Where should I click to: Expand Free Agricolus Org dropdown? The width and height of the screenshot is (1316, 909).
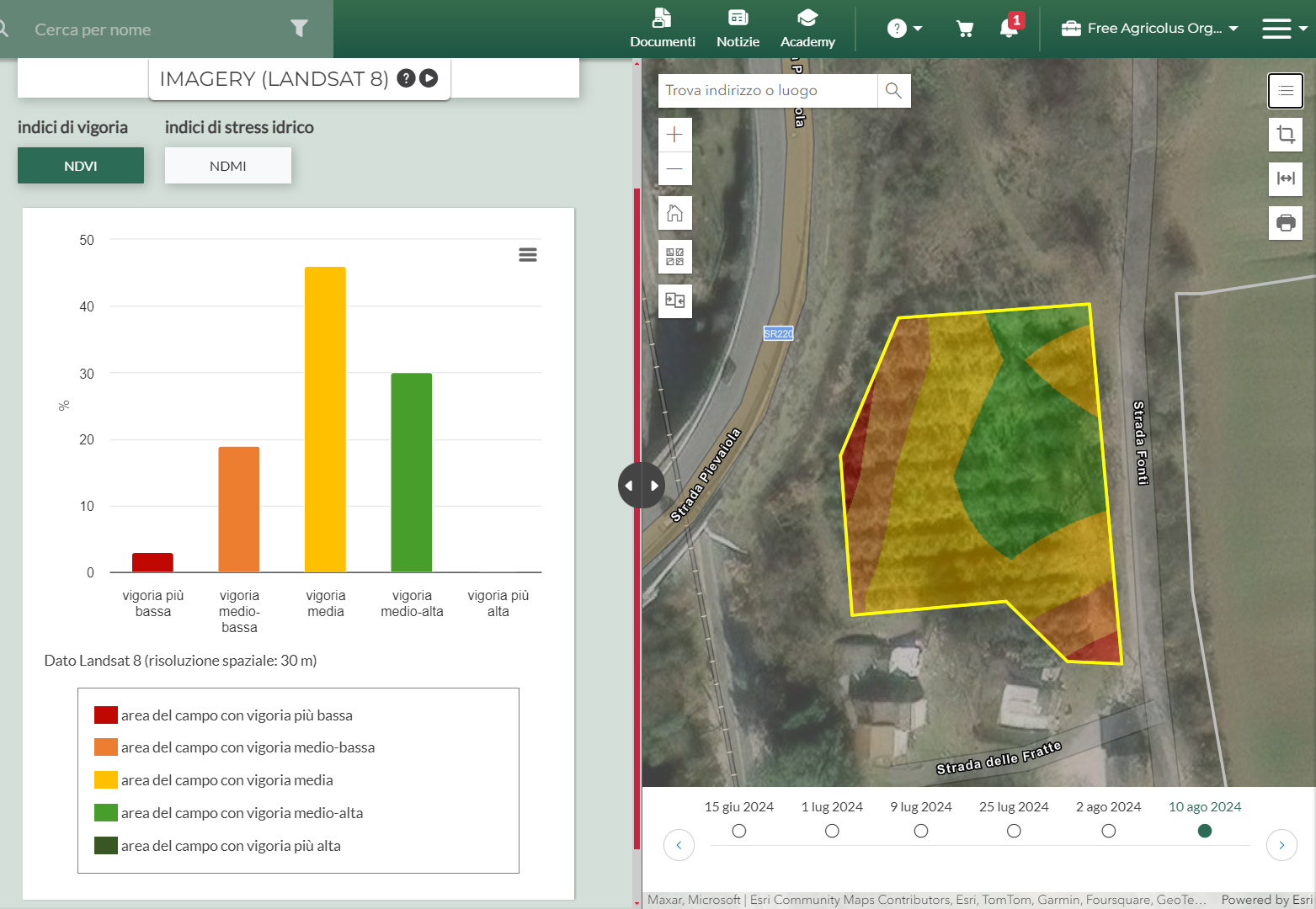tap(1149, 29)
